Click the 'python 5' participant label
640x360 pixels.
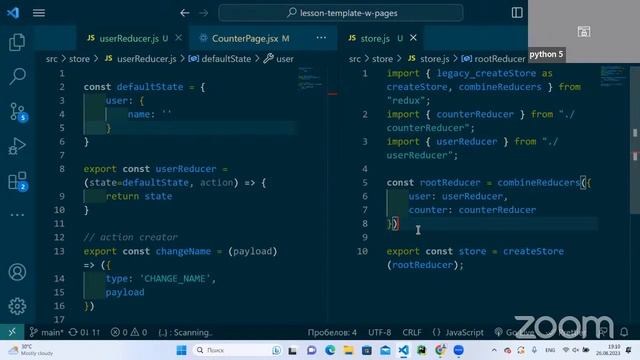(x=546, y=54)
